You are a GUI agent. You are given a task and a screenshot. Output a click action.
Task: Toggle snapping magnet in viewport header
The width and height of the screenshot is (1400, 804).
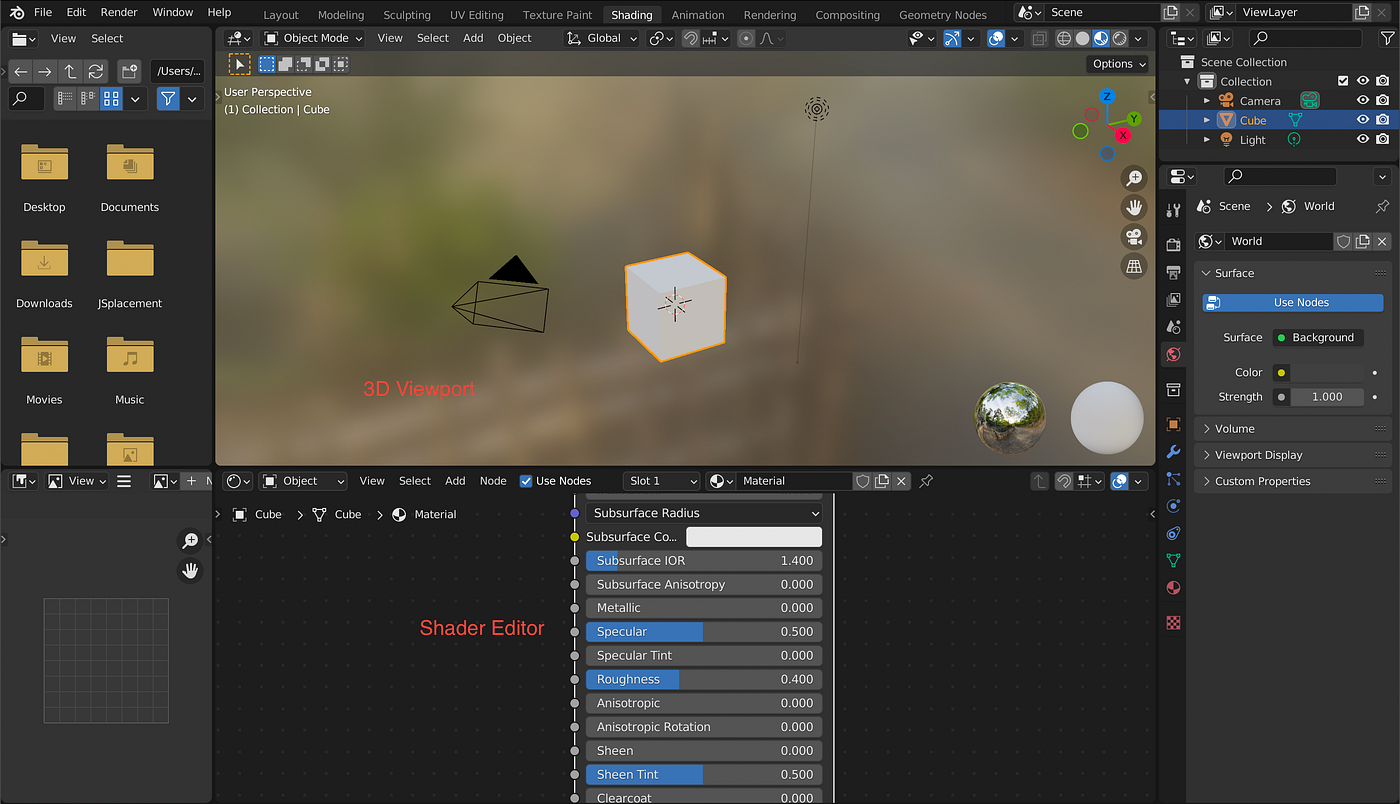[691, 38]
